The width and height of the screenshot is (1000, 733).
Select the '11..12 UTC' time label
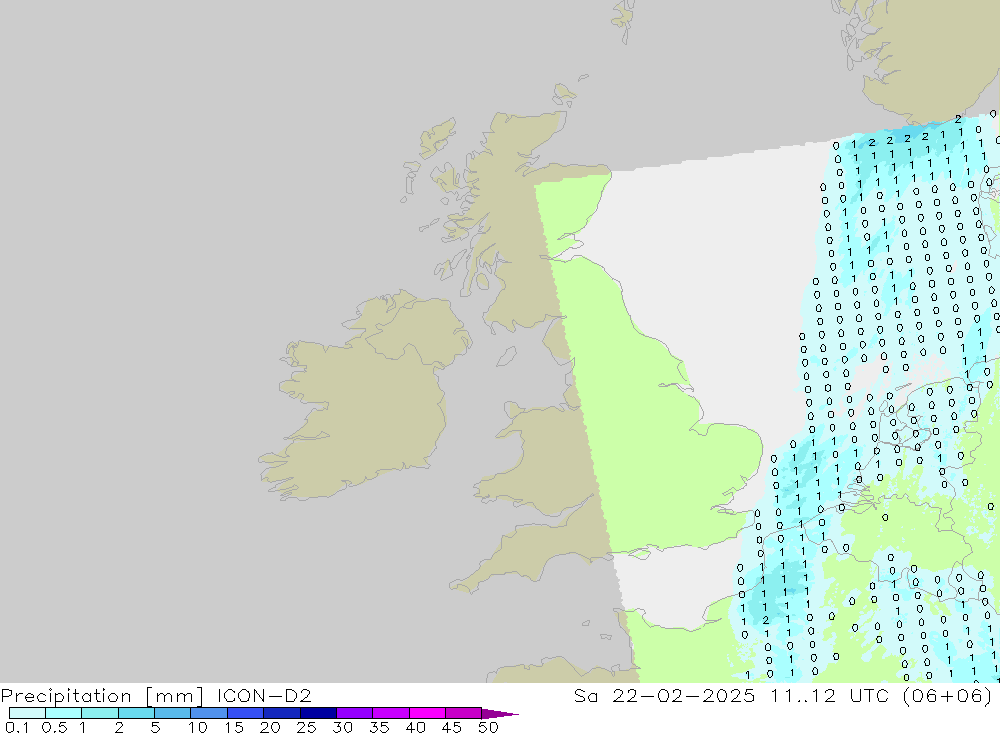tap(830, 695)
